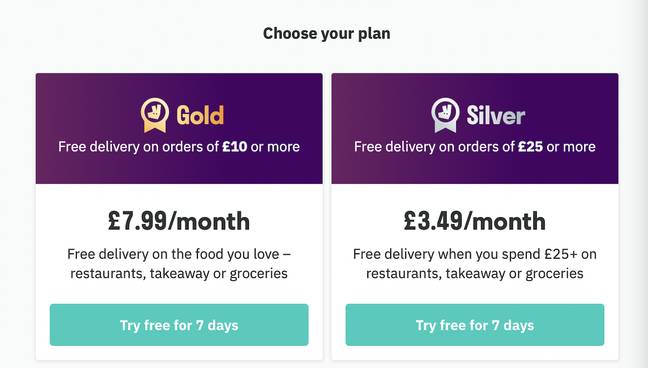This screenshot has width=648, height=368.
Task: Select the Gold plan title text
Action: pyautogui.click(x=200, y=115)
